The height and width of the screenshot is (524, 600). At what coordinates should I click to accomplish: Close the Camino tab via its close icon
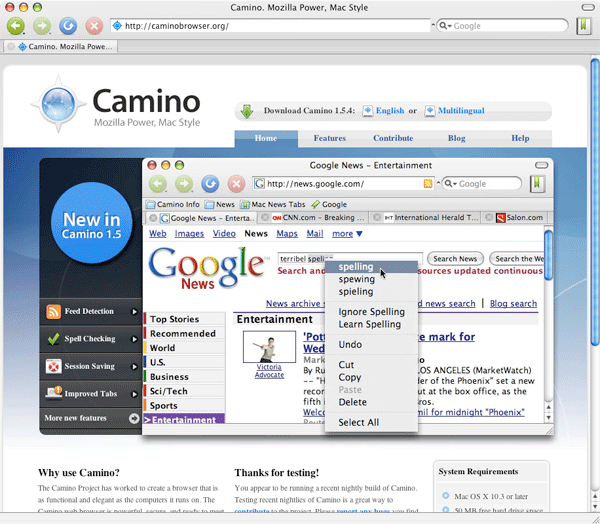tap(11, 46)
